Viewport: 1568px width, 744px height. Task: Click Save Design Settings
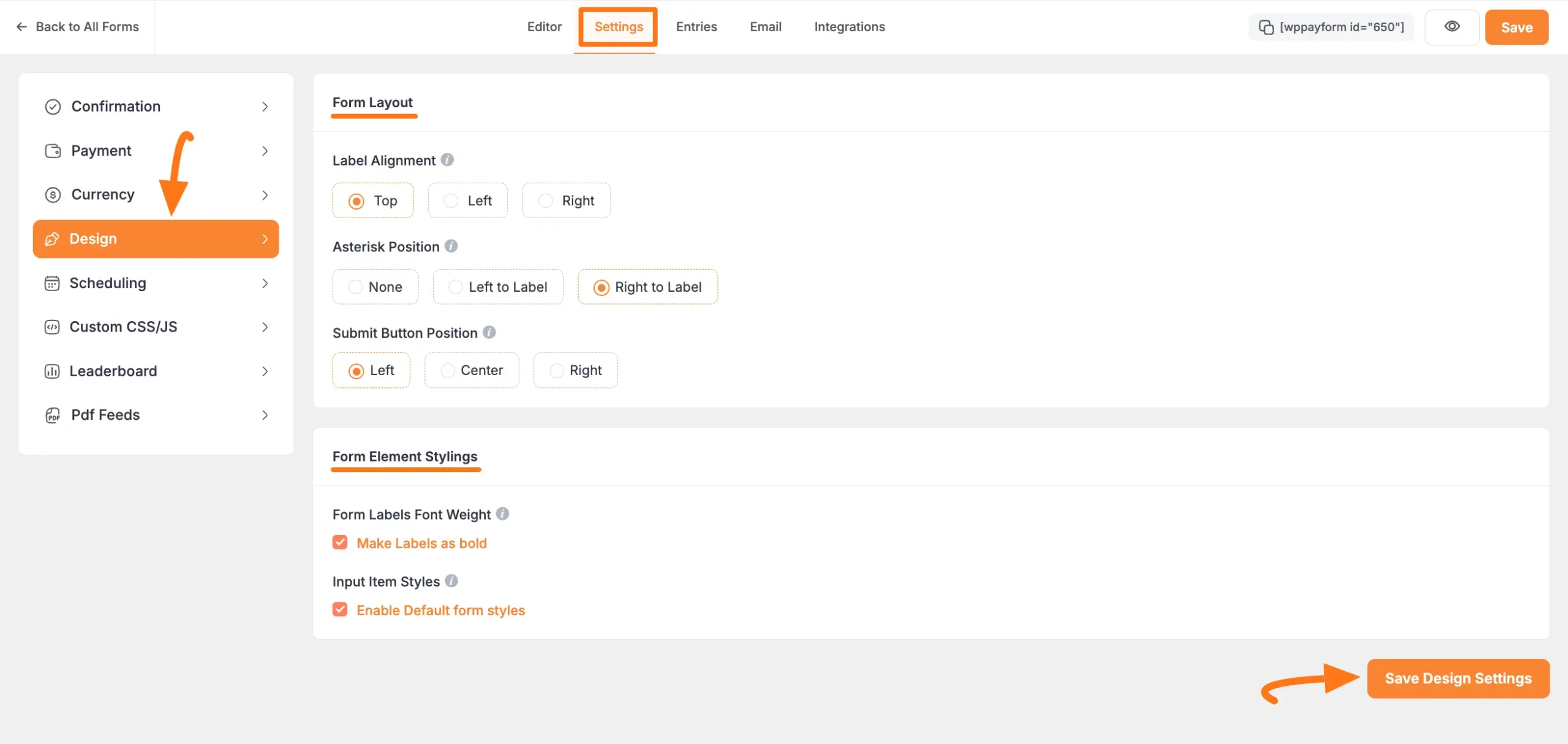coord(1458,678)
